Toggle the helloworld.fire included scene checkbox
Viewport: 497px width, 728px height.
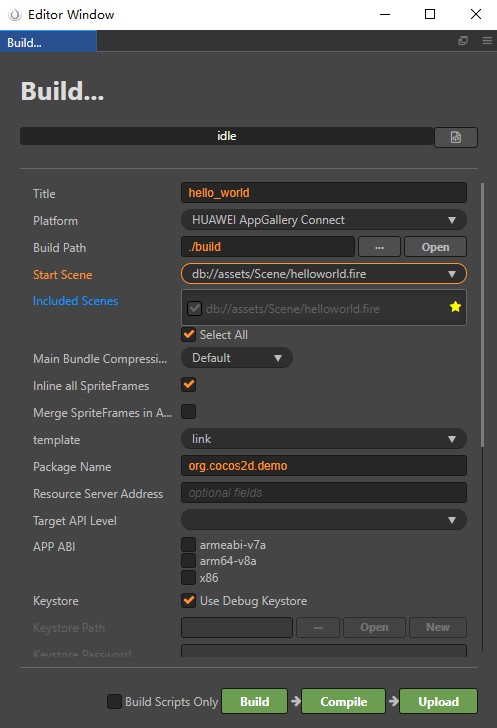point(194,308)
